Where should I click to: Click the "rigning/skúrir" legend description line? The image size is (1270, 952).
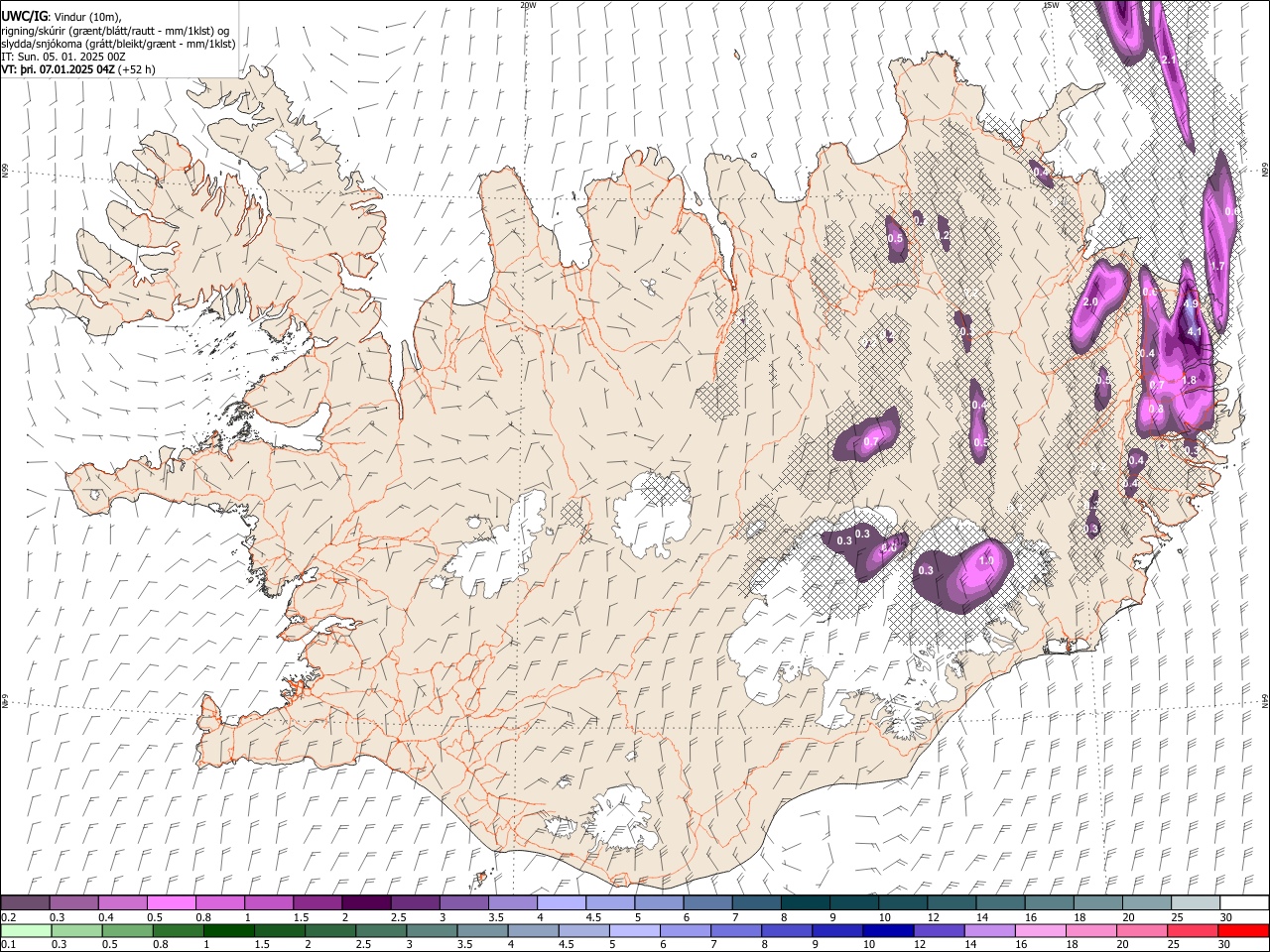coord(116,31)
